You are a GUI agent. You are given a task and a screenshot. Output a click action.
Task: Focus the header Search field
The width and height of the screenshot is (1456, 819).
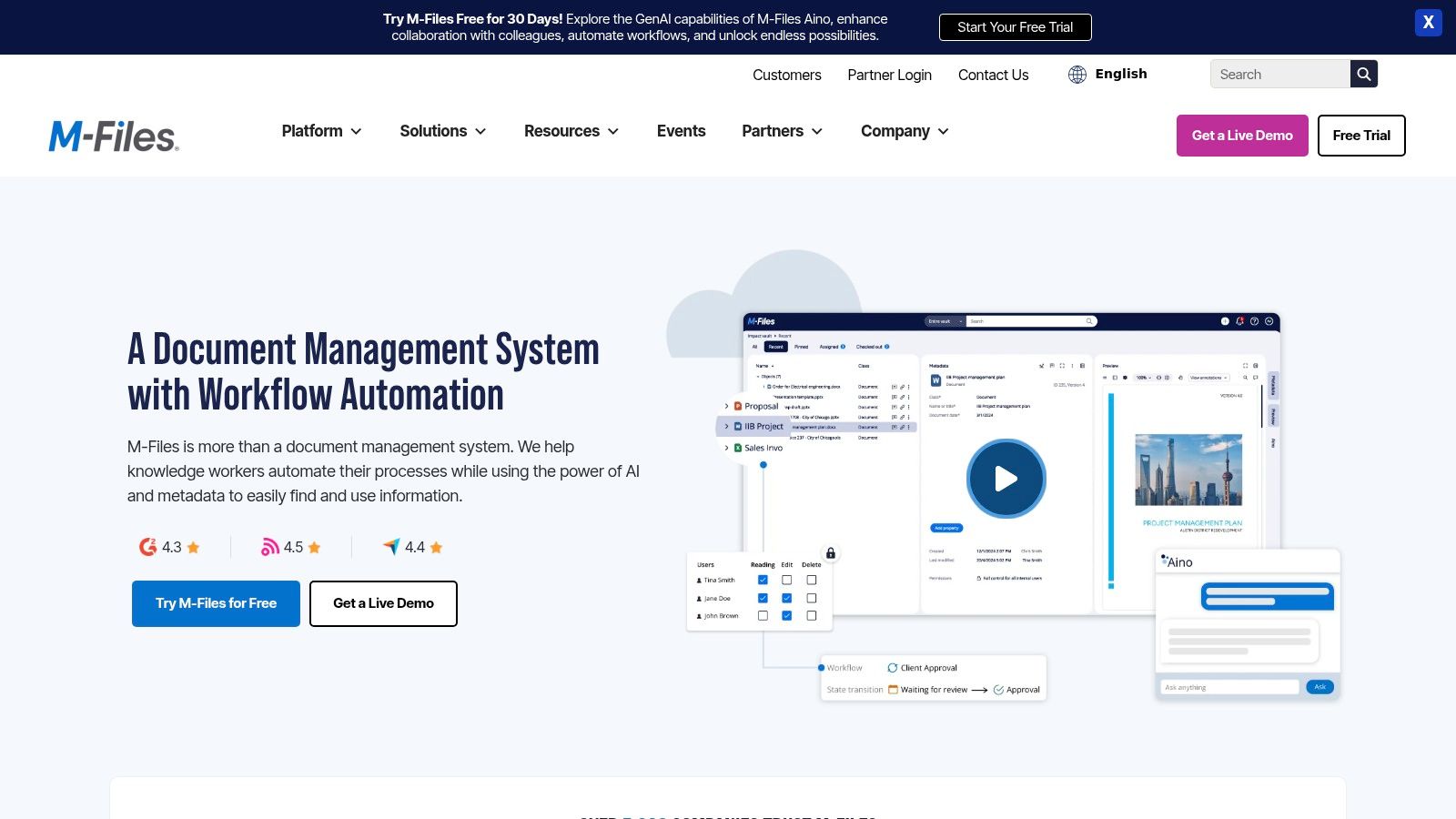coord(1279,74)
